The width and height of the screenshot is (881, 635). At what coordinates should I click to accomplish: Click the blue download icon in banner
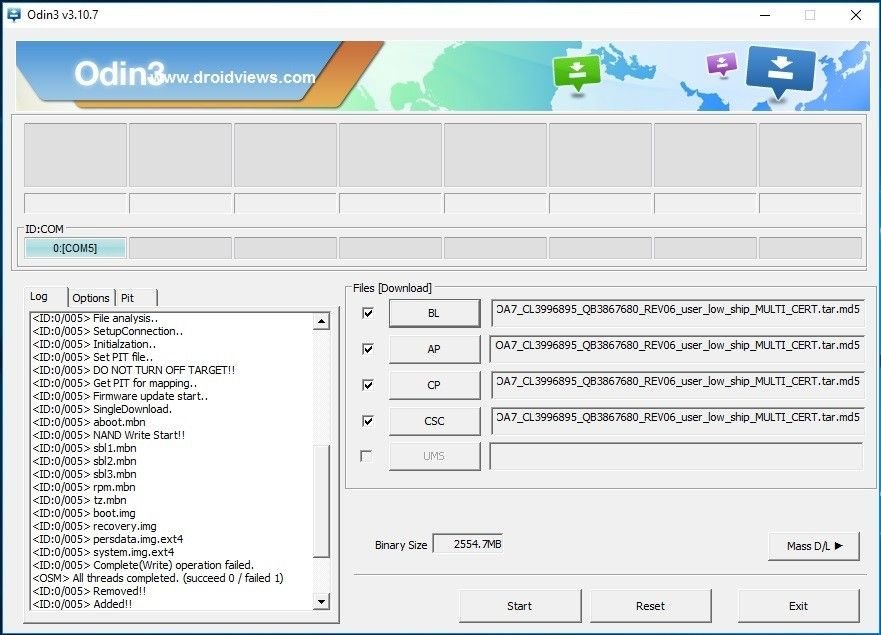tap(780, 72)
